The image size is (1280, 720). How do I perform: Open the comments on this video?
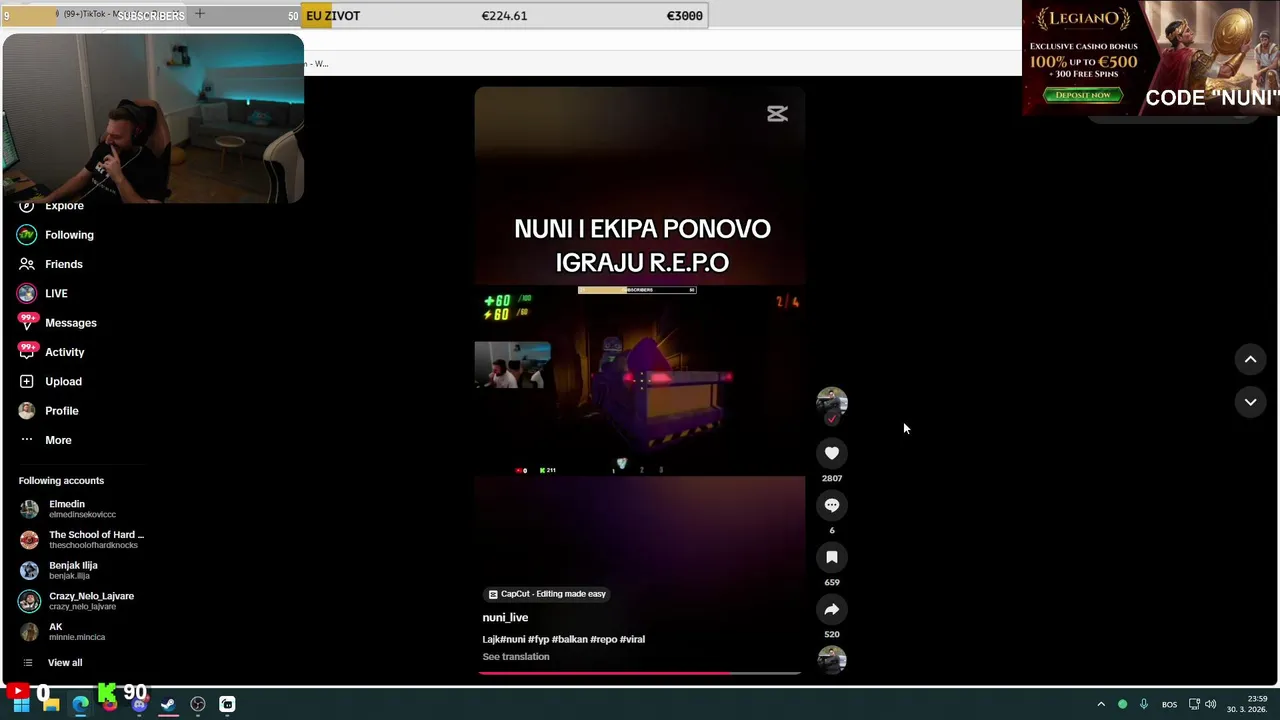pyautogui.click(x=831, y=505)
